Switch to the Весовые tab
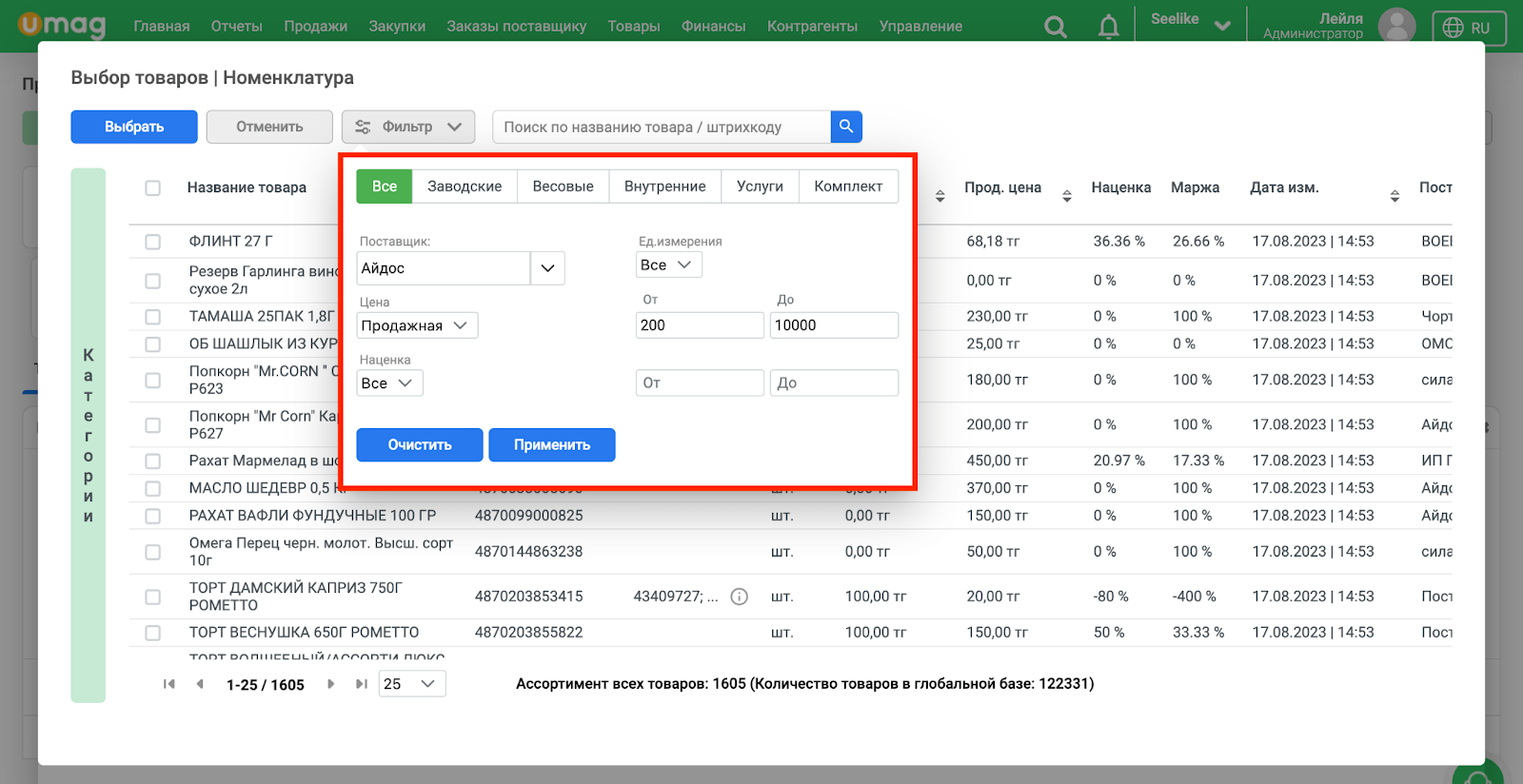 (x=563, y=186)
